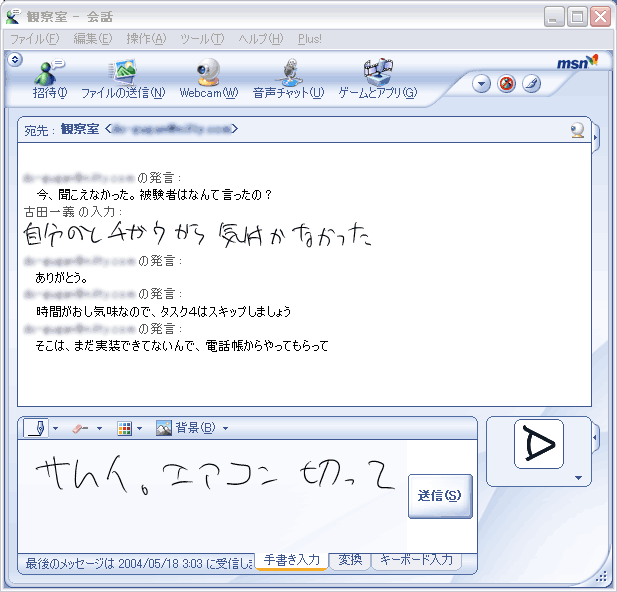
Task: Expand color palette dropdown arrow
Action: [x=139, y=428]
